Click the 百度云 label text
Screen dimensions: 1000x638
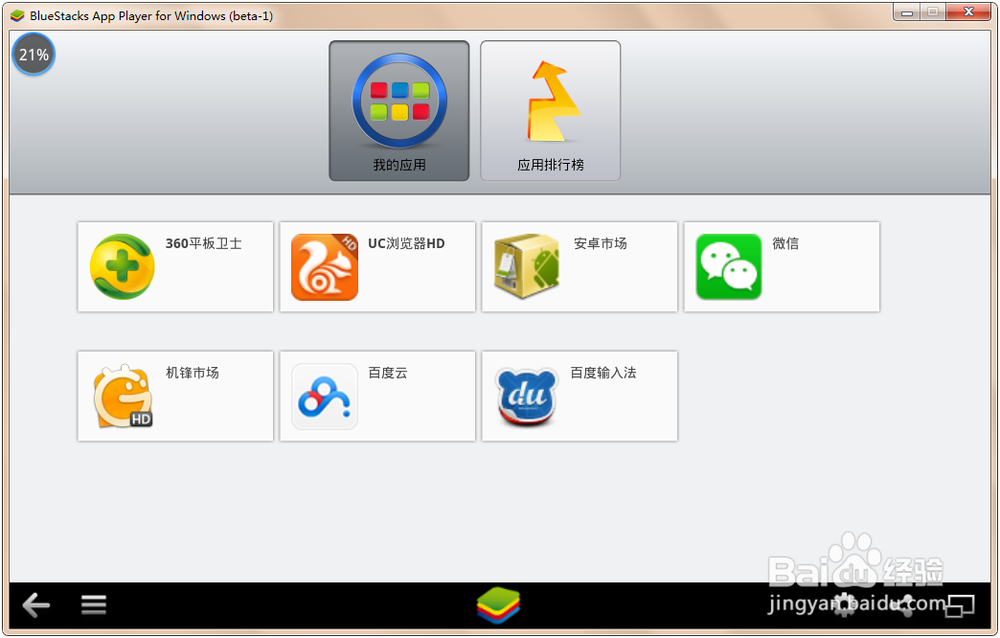click(x=387, y=373)
